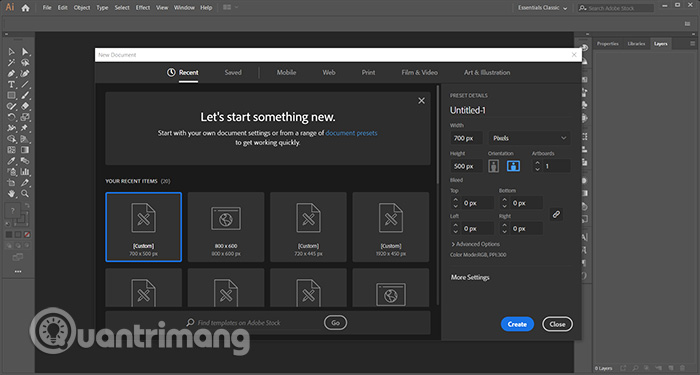Click the Create button
Image resolution: width=700 pixels, height=375 pixels.
[x=517, y=324]
